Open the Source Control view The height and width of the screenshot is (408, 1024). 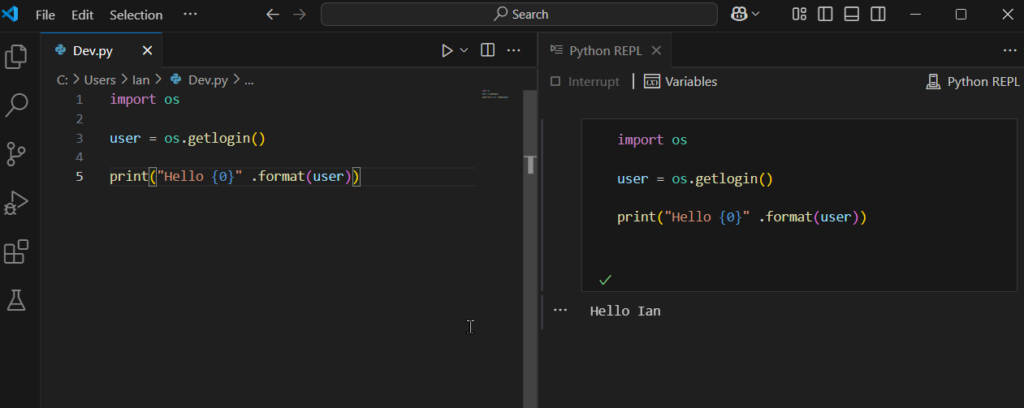[x=16, y=153]
